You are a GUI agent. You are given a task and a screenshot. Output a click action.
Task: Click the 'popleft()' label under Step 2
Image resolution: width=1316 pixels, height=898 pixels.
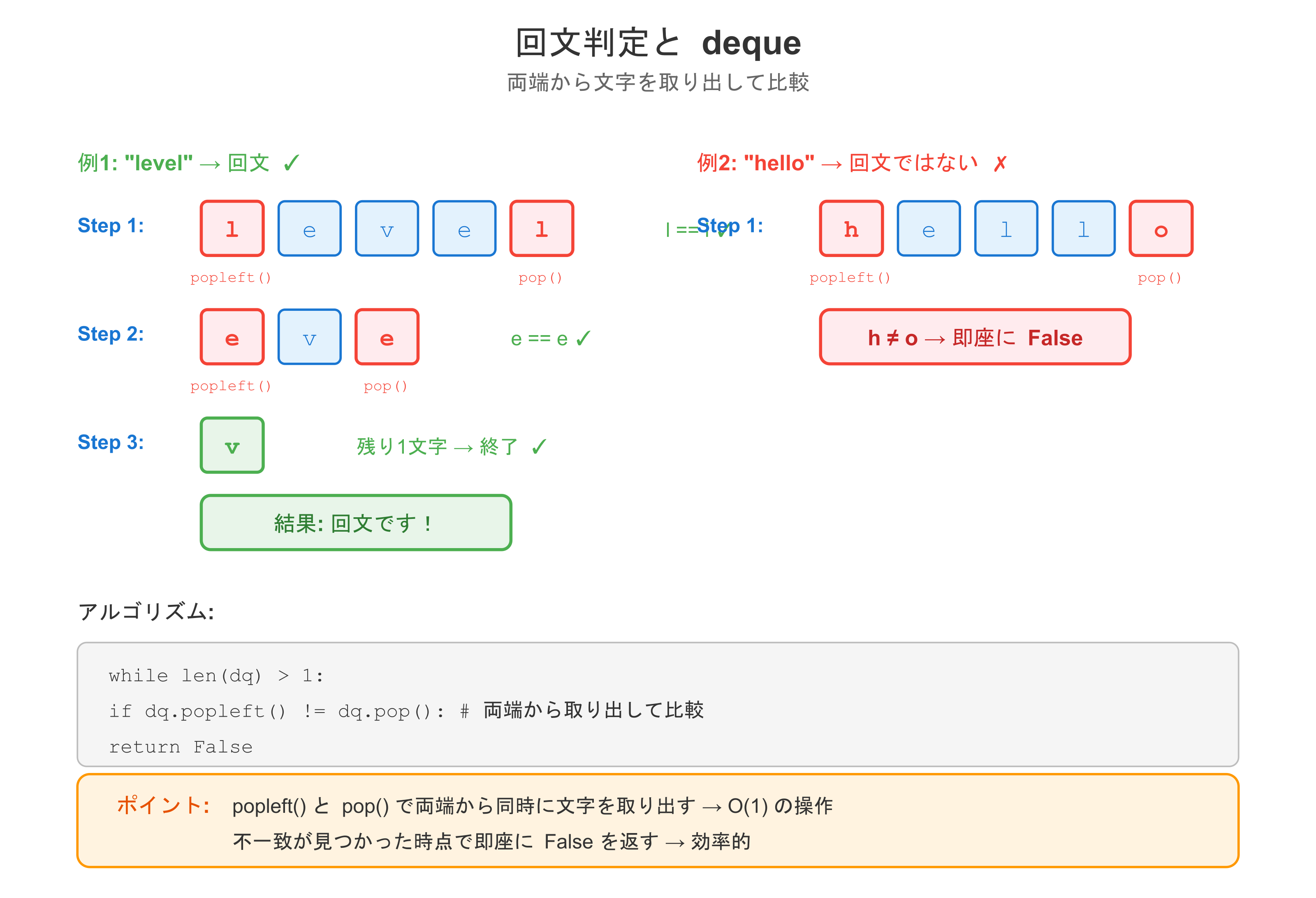pyautogui.click(x=230, y=386)
